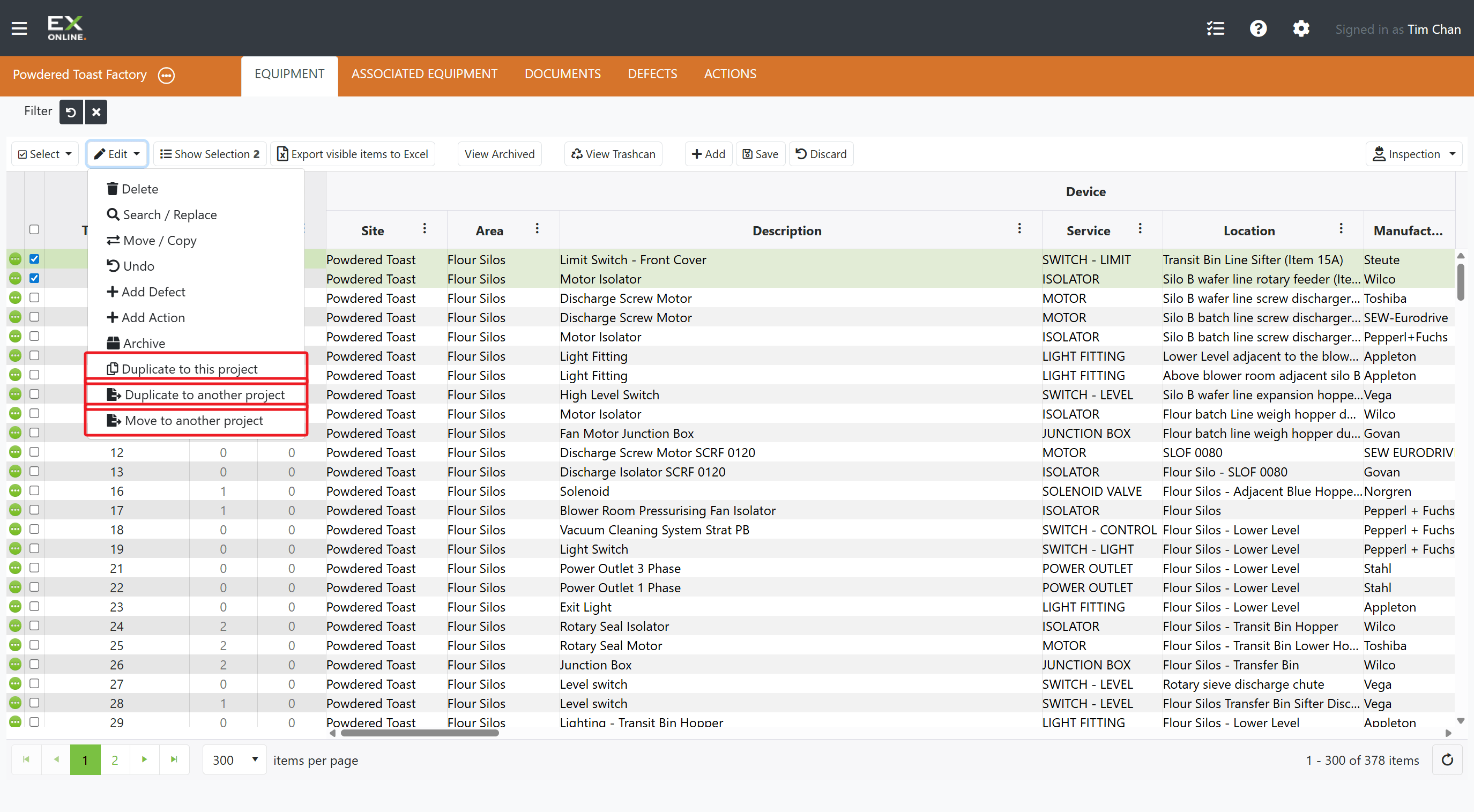Click the horizontal scrollbar thumb

click(420, 733)
